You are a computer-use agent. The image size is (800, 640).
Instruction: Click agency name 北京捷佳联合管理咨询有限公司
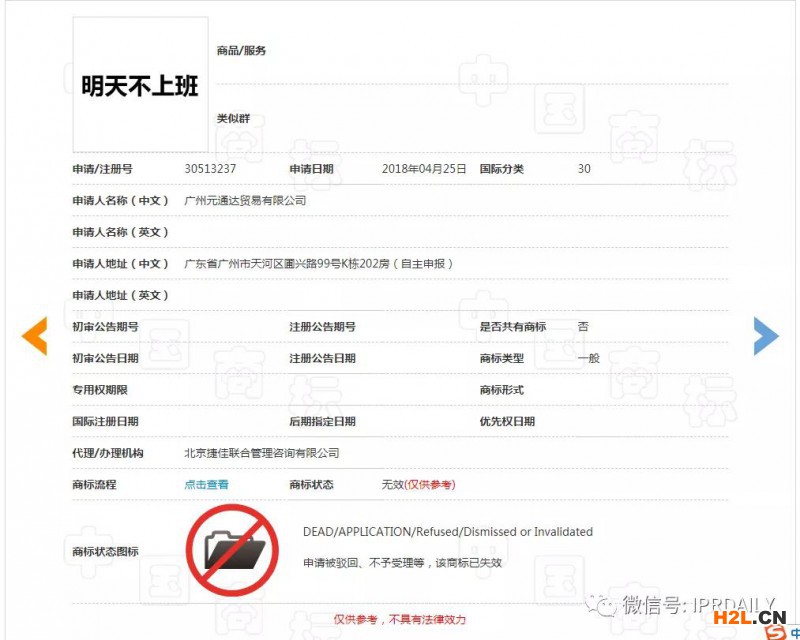[261, 453]
